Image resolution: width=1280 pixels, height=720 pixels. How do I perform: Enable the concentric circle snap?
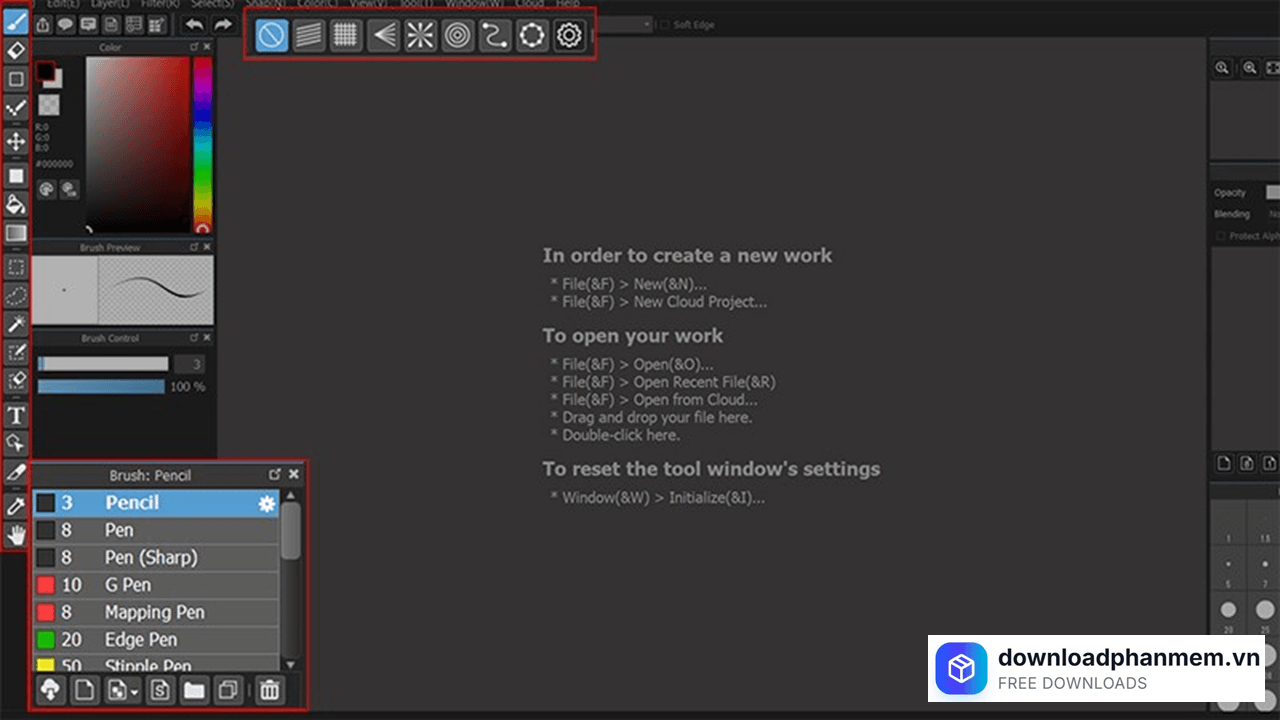pyautogui.click(x=457, y=36)
